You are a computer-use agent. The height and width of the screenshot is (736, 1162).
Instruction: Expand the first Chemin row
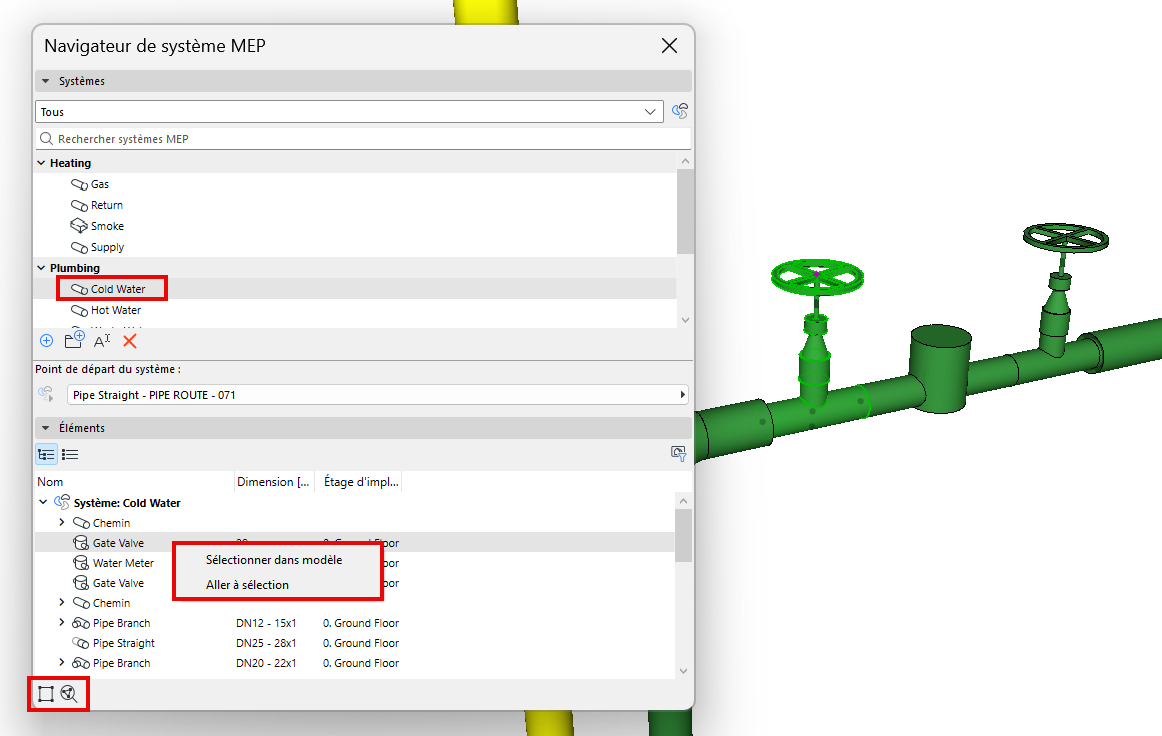62,523
